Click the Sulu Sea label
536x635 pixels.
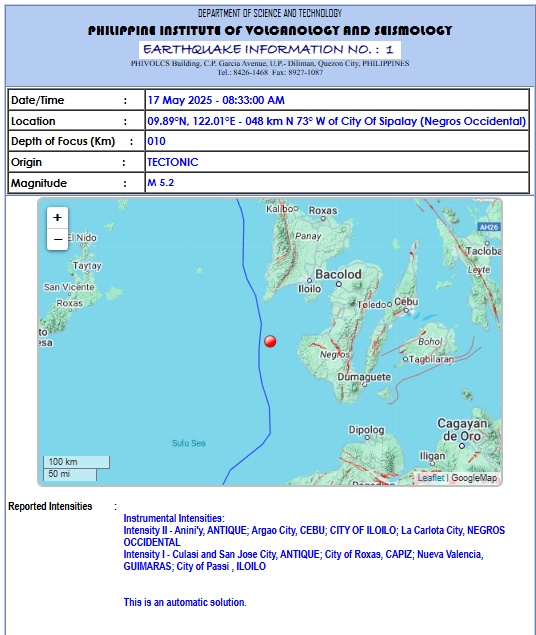point(189,443)
